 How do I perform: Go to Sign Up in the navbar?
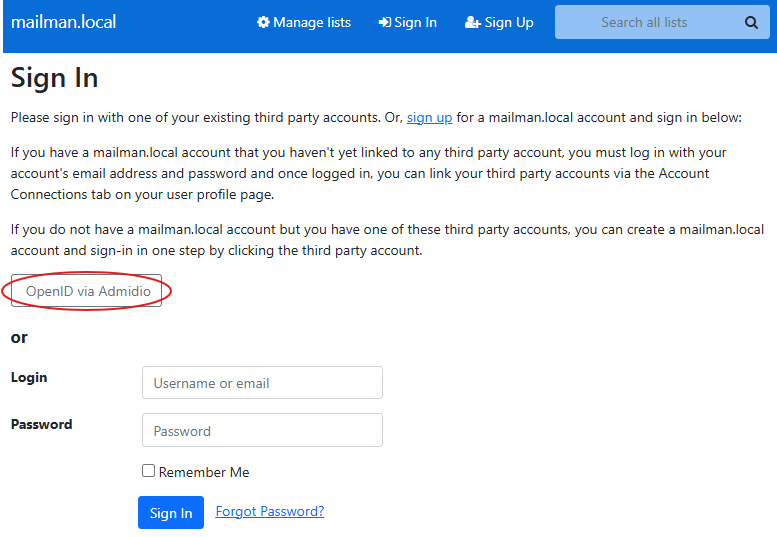[509, 22]
